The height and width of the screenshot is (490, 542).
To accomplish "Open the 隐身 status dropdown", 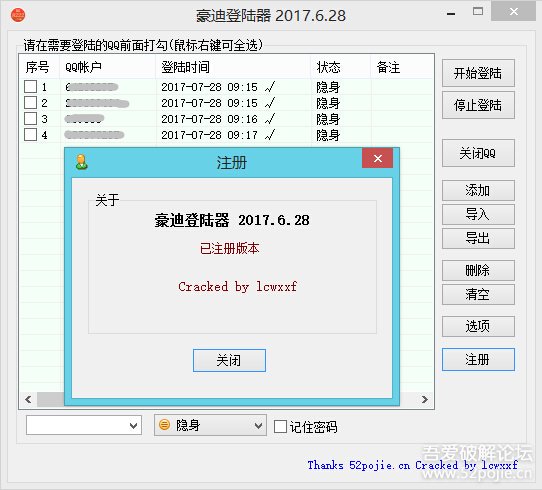I will [210, 425].
